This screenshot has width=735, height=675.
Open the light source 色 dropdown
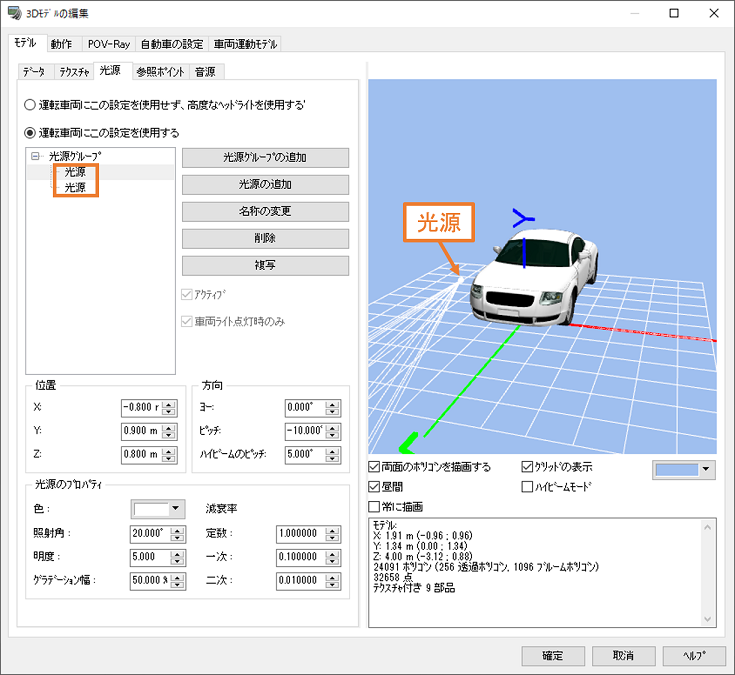(x=177, y=509)
